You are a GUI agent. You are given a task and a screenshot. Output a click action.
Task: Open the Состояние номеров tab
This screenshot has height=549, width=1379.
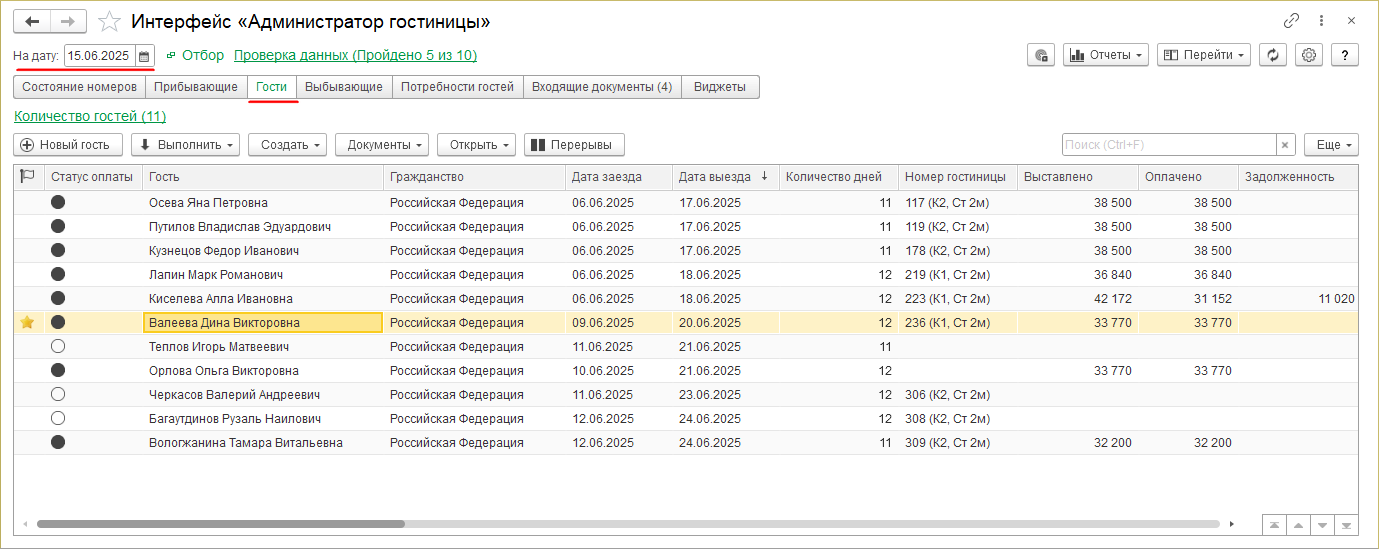(x=79, y=87)
